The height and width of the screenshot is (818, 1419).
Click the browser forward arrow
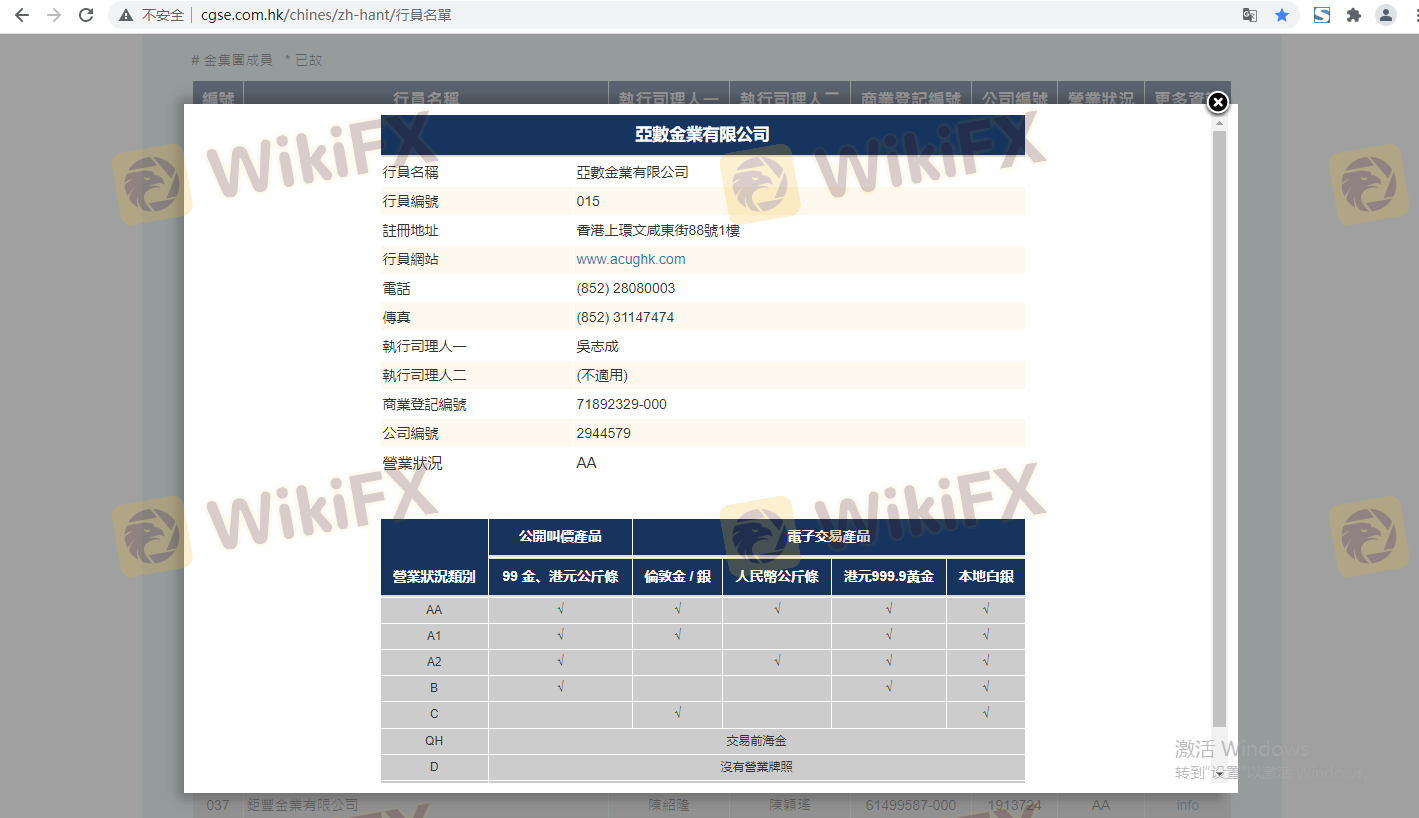[x=53, y=15]
